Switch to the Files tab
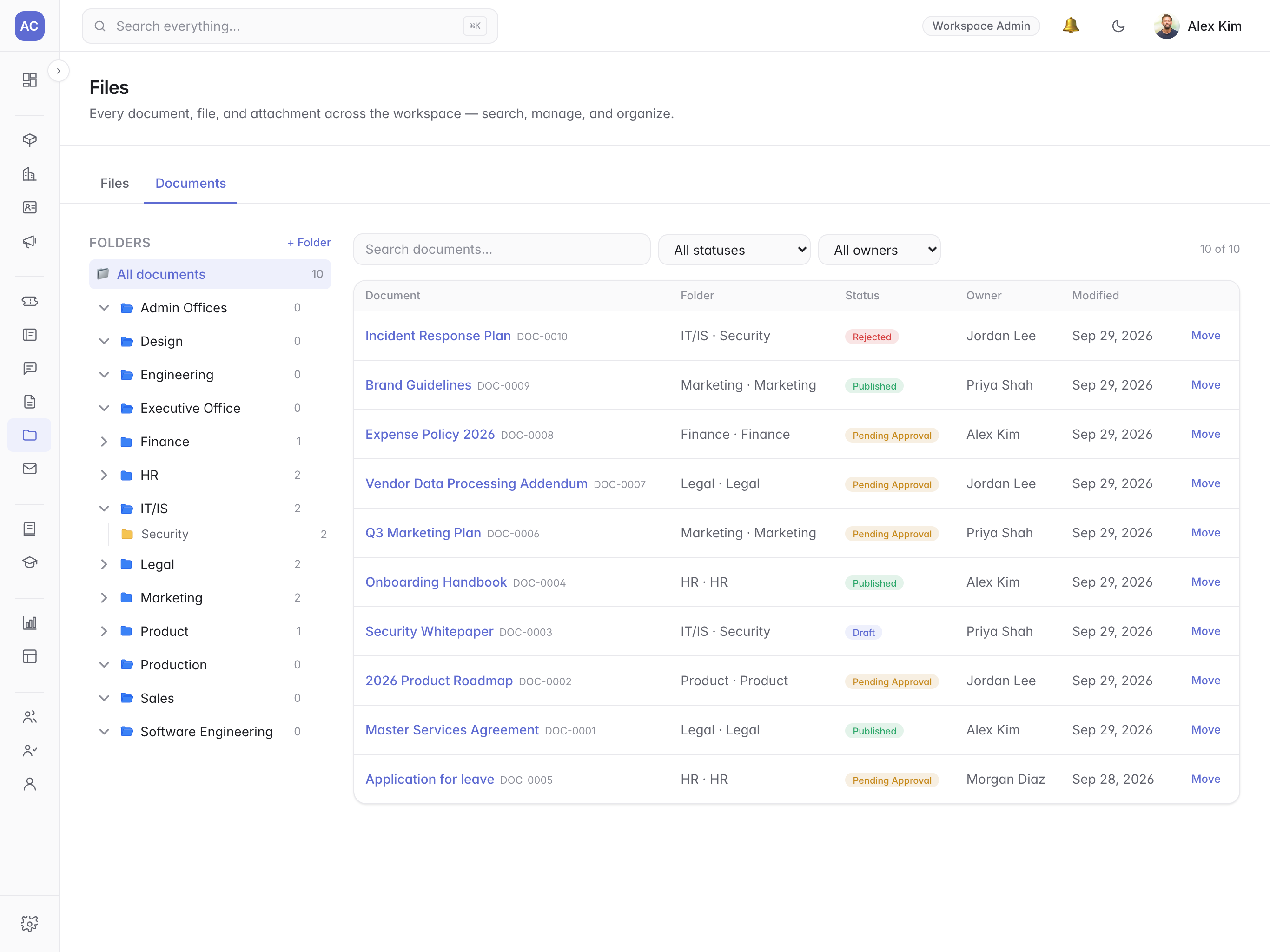Viewport: 1270px width, 952px height. click(x=114, y=183)
